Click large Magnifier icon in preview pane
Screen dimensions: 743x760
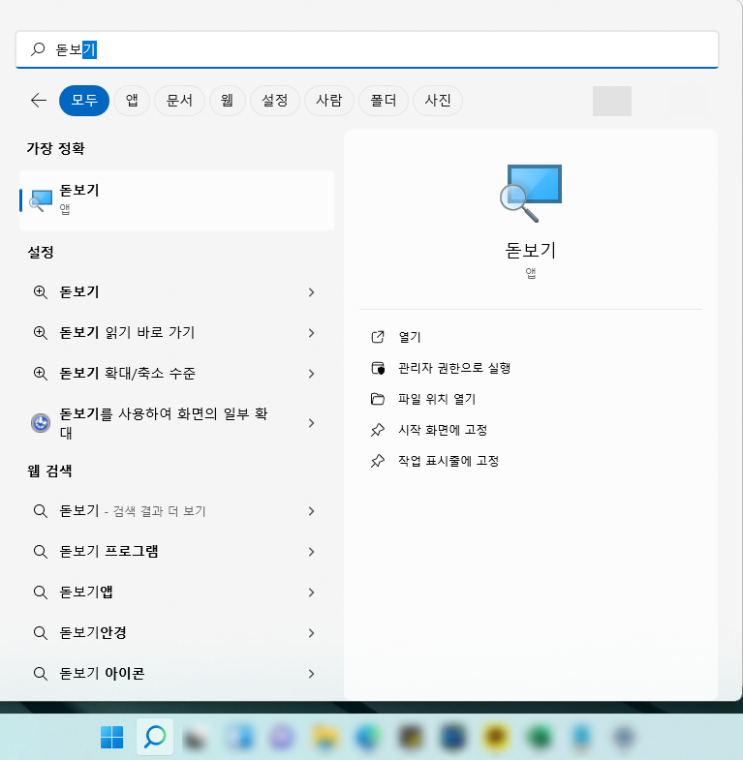click(531, 193)
